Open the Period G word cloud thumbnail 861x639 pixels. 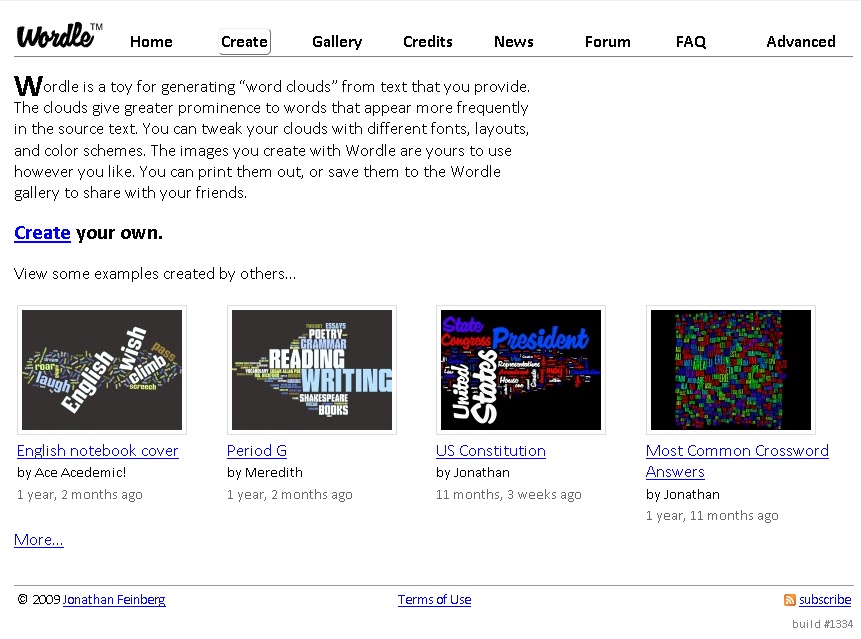tap(312, 370)
